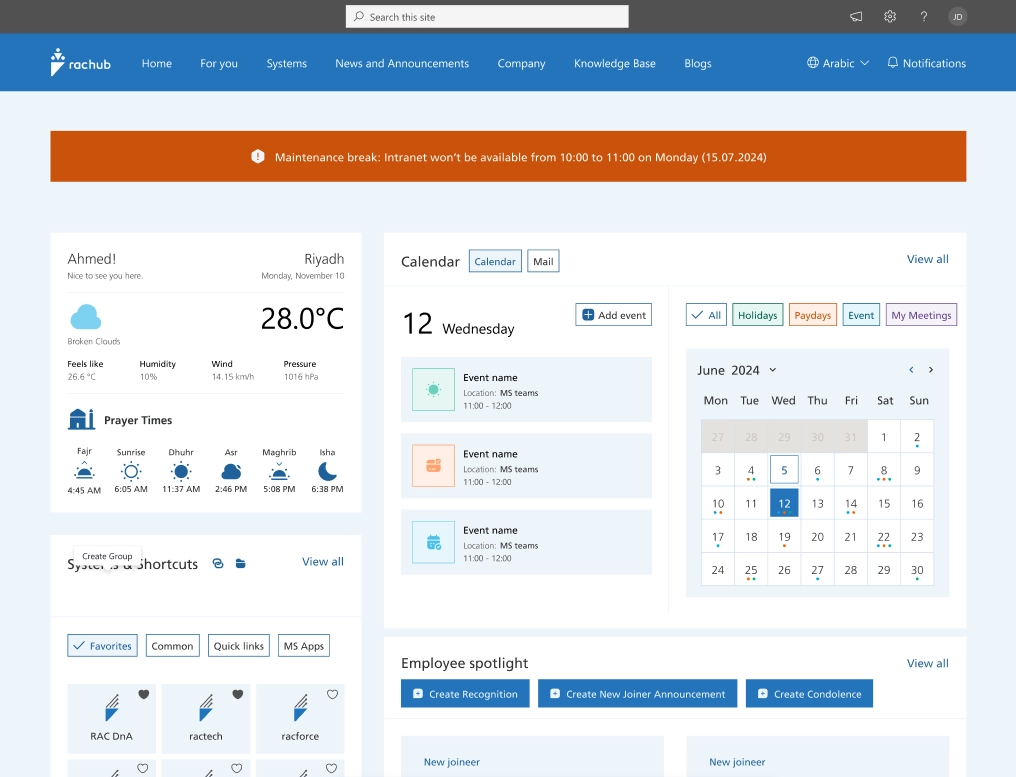Select June 12 in the calendar
Viewport: 1016px width, 777px height.
784,503
